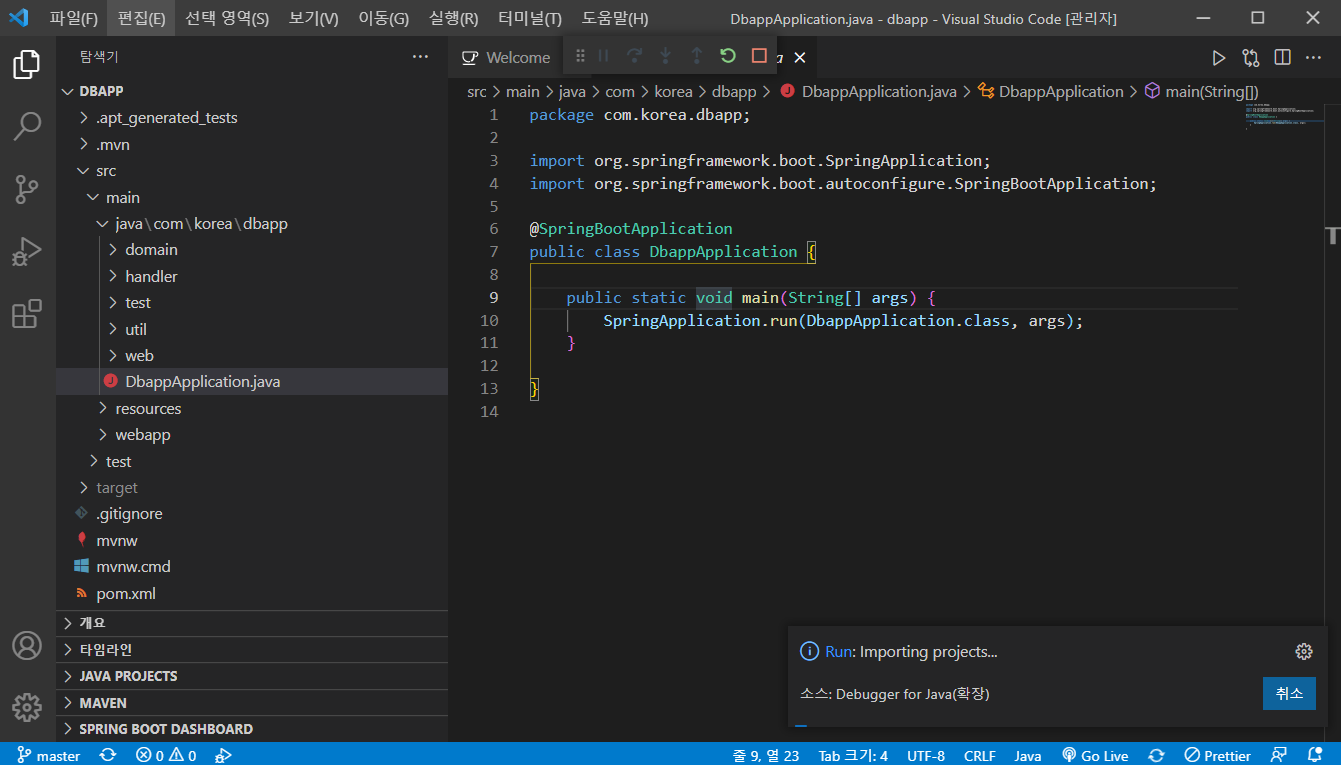Open the 터미널(T) menu
The height and width of the screenshot is (765, 1341).
click(530, 18)
